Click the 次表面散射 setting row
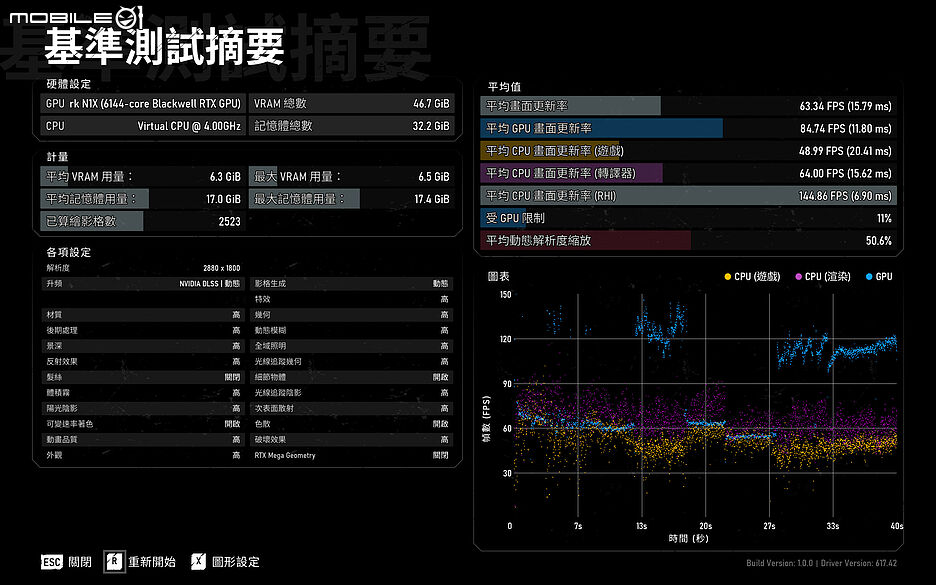This screenshot has width=936, height=585. pos(352,408)
